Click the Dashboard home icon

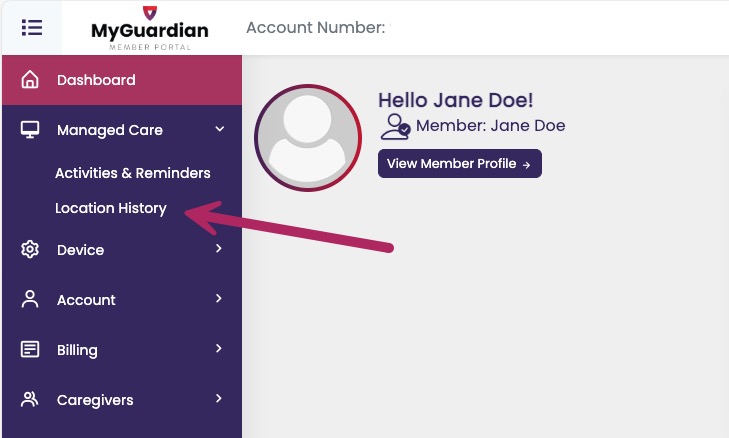coord(30,80)
